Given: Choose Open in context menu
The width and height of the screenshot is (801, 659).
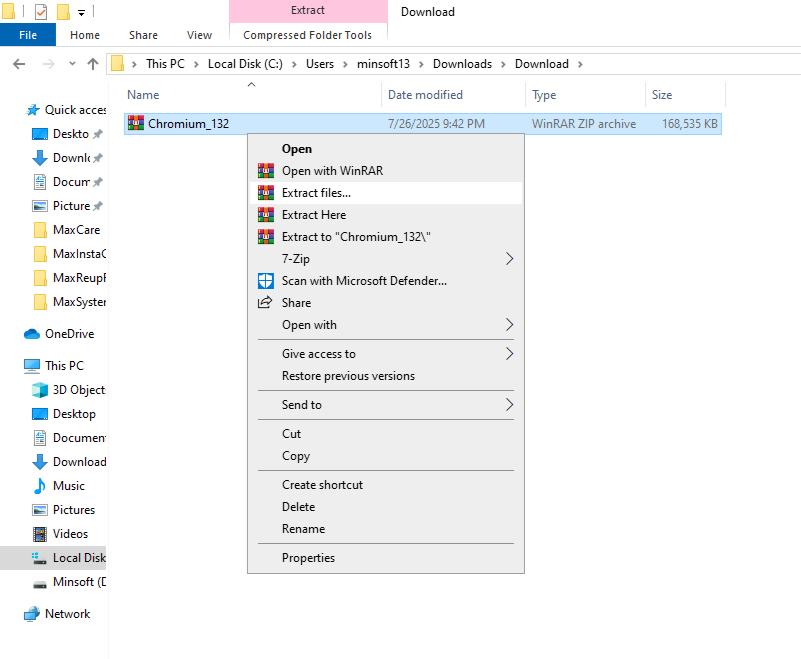Looking at the screenshot, I should (386, 149).
